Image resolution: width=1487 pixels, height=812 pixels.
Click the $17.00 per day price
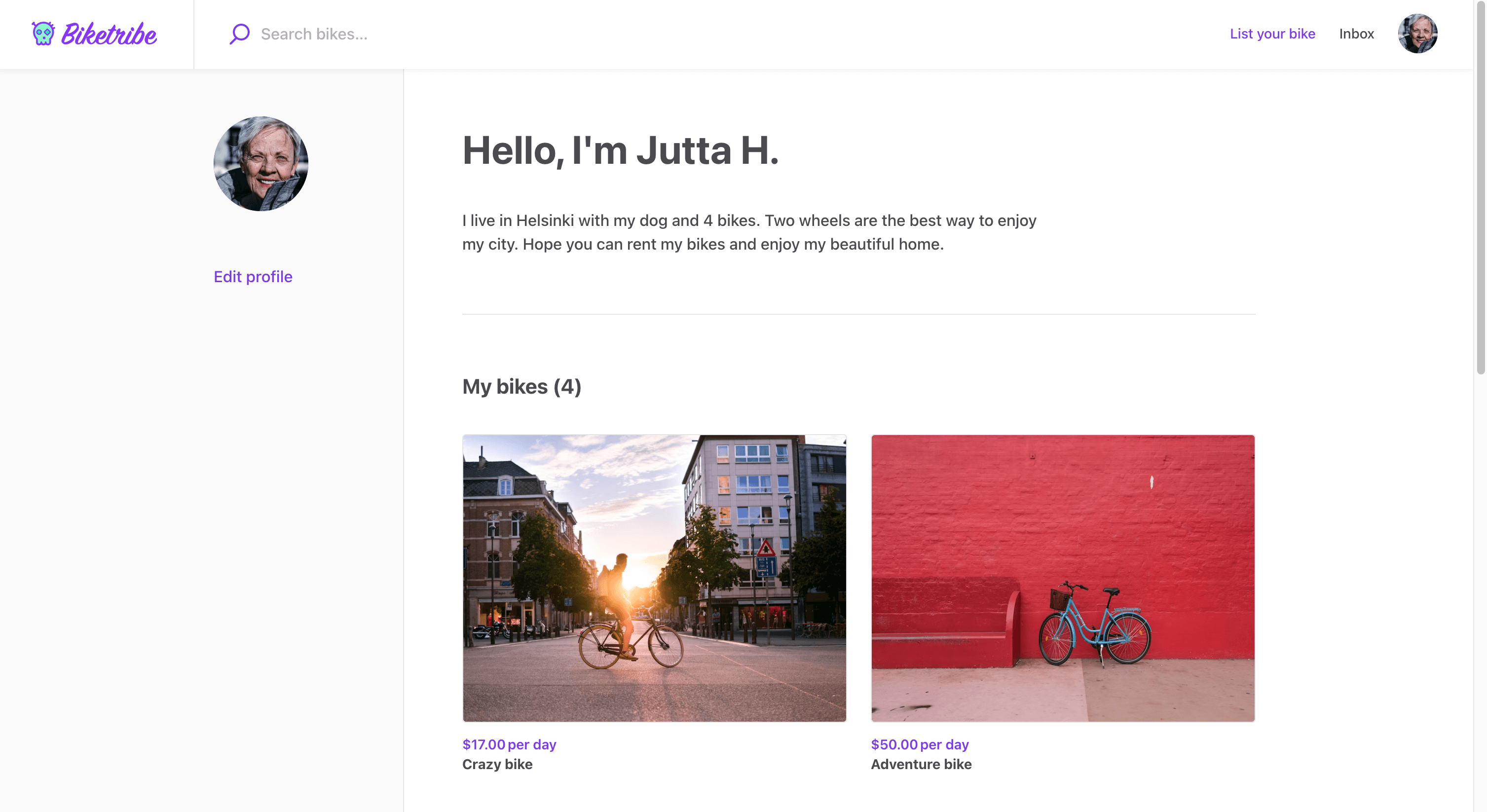pos(509,744)
